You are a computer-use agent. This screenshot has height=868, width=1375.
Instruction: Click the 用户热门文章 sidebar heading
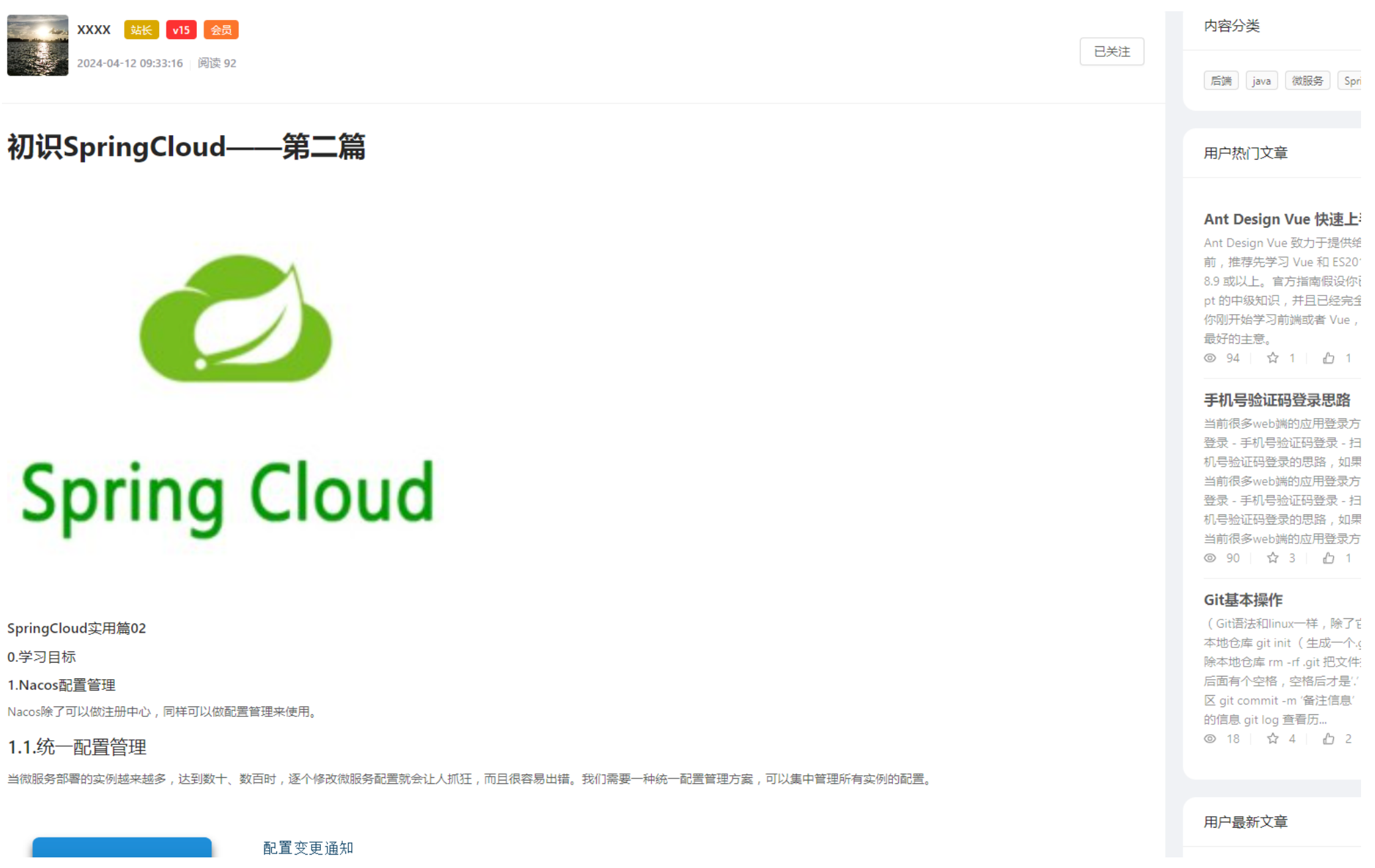click(x=1246, y=154)
